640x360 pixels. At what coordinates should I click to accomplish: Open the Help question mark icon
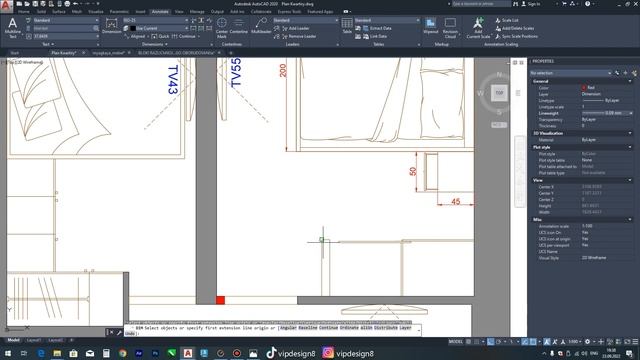point(588,4)
